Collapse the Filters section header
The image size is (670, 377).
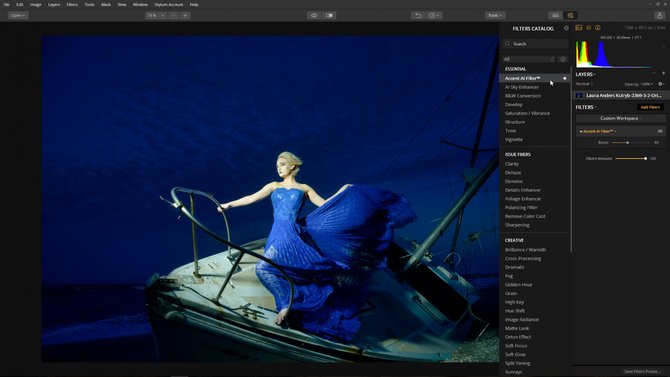[585, 107]
